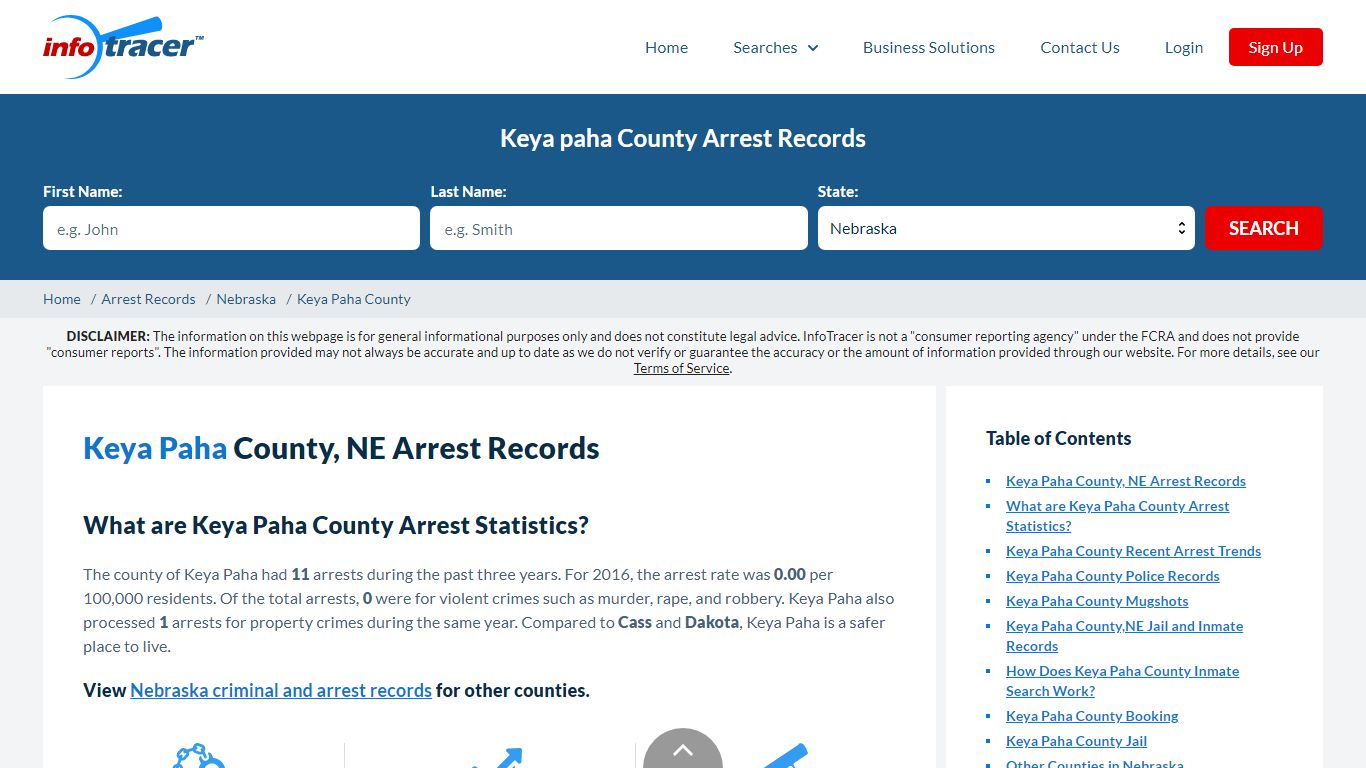Open the Terms of Service link
Viewport: 1366px width, 768px height.
coord(682,368)
